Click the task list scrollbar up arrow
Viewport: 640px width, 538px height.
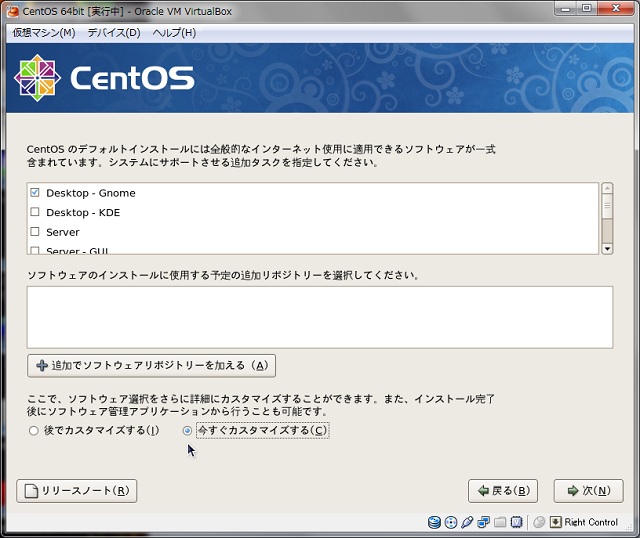click(607, 188)
